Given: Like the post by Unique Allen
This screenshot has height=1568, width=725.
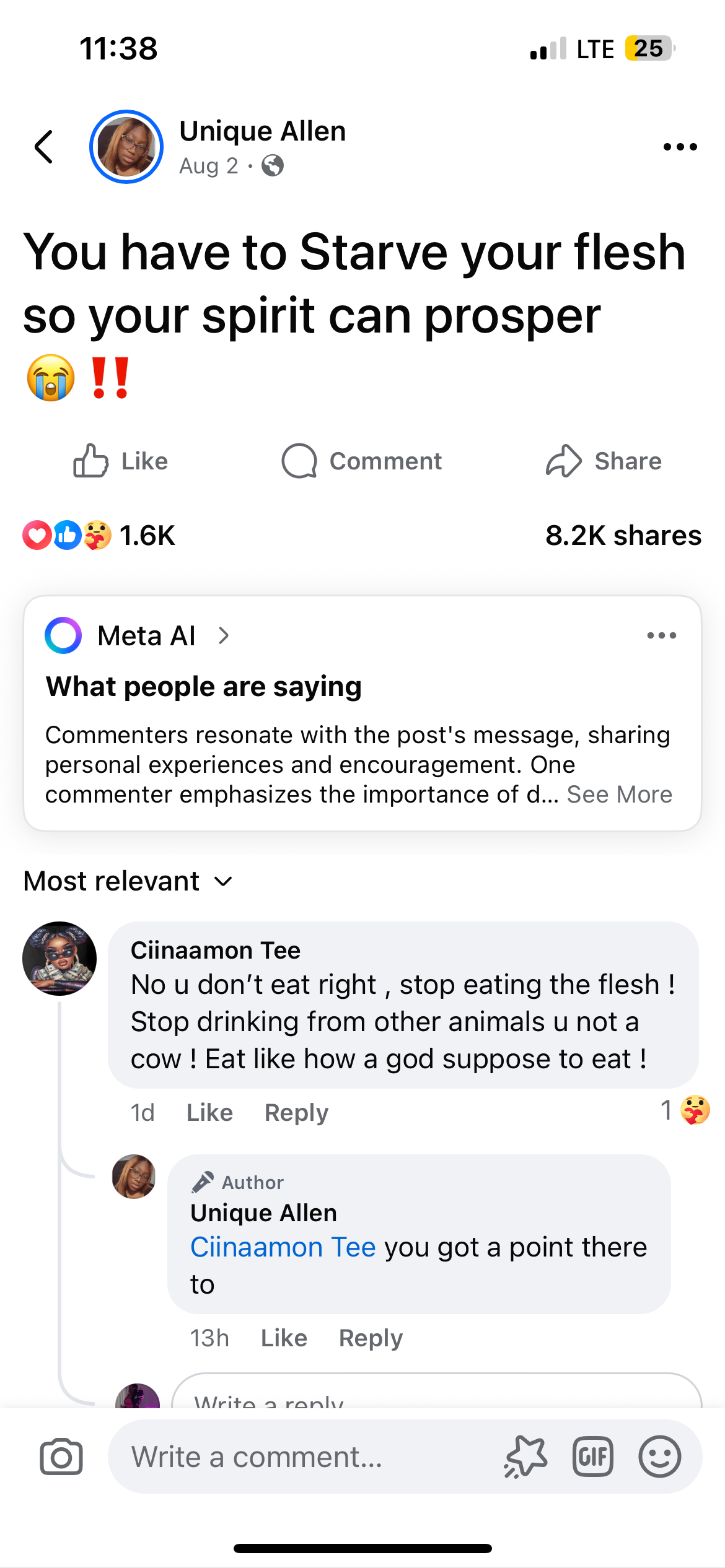Looking at the screenshot, I should [121, 461].
